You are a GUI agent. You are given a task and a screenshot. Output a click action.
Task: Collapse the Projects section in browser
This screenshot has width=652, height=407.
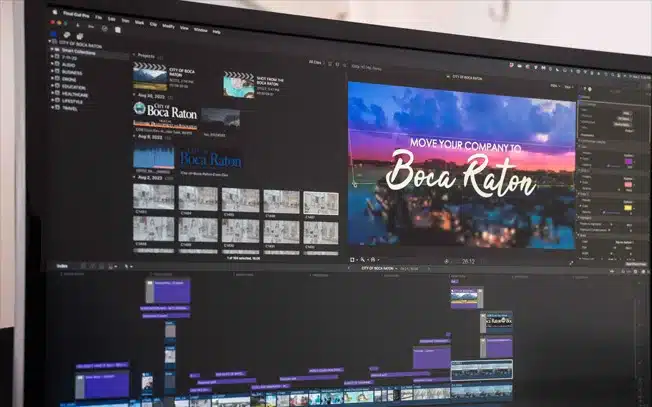click(x=134, y=54)
